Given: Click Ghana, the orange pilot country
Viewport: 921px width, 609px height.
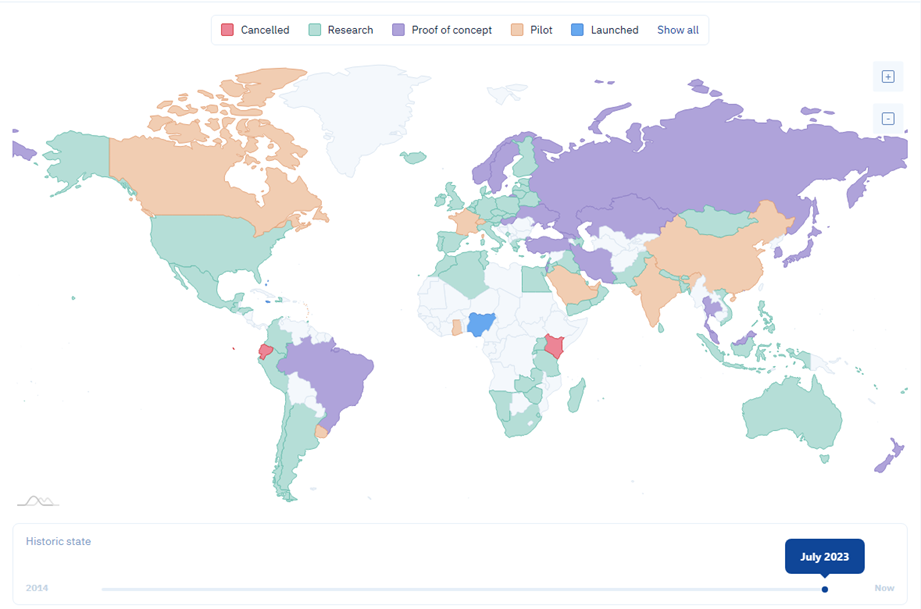Looking at the screenshot, I should coord(457,328).
